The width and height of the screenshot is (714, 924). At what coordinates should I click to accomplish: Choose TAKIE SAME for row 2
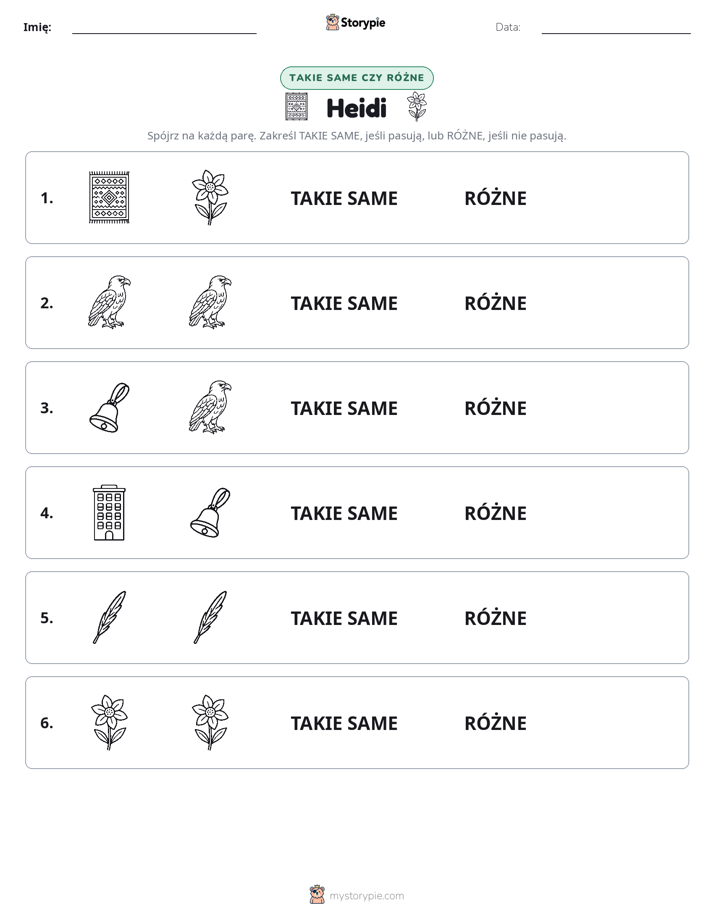point(344,303)
